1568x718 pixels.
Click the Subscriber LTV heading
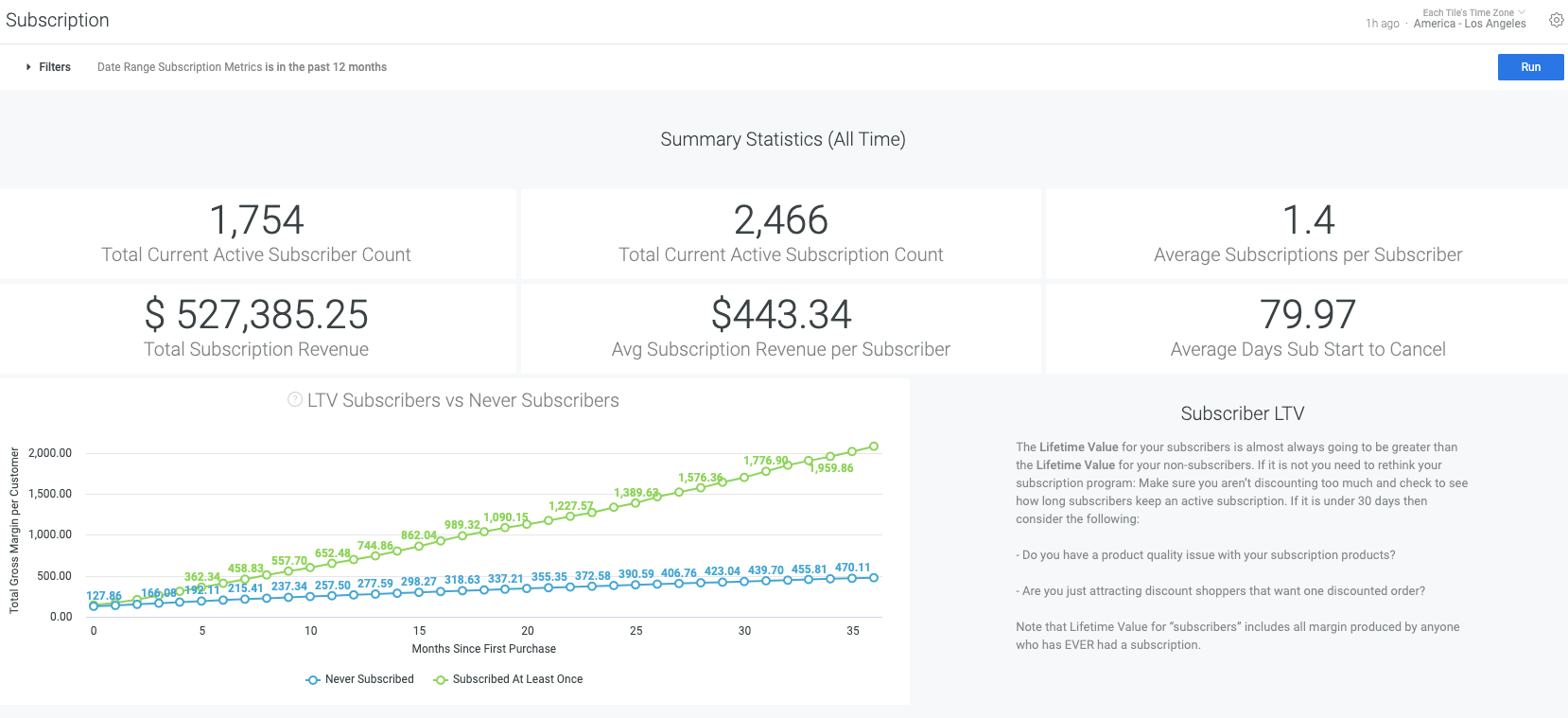pyautogui.click(x=1243, y=413)
